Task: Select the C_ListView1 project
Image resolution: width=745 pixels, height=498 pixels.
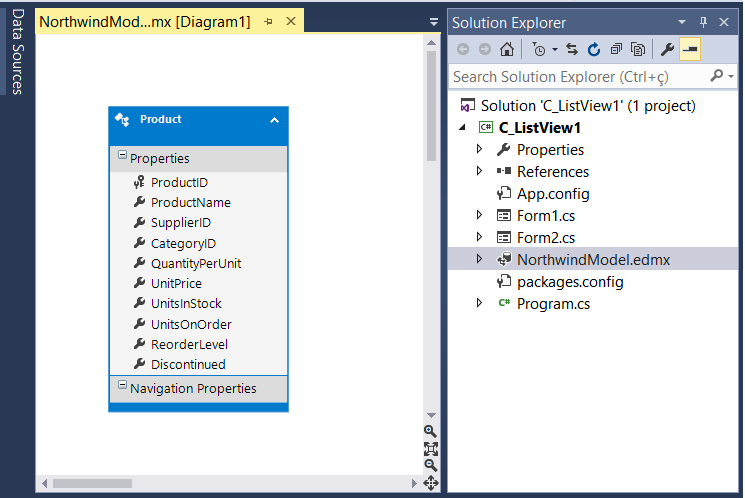Action: click(x=539, y=127)
